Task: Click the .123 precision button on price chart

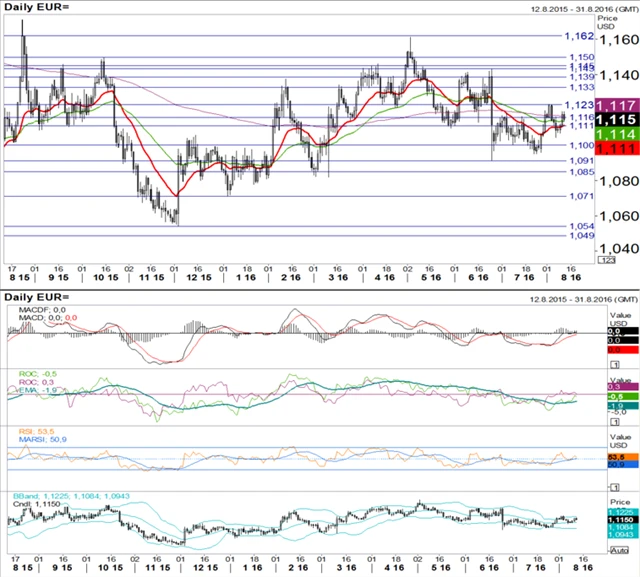Action: [x=605, y=260]
